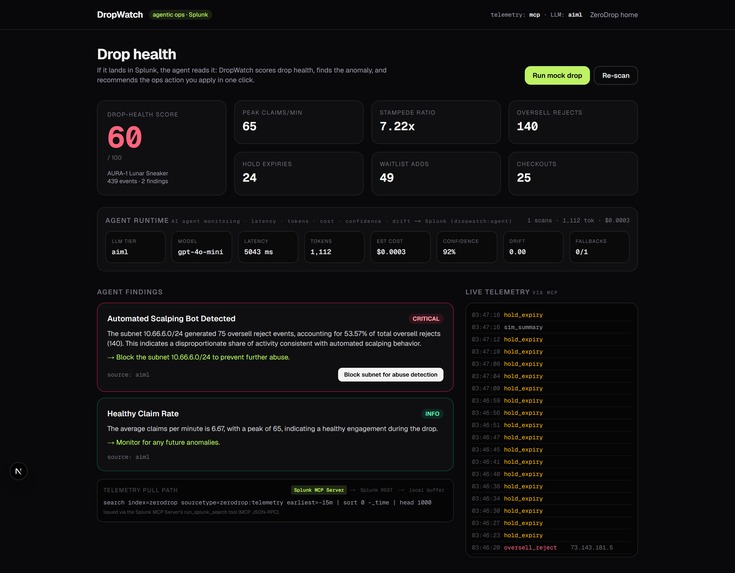Click the Est Cost value $0.0003 cell
735x573 pixels.
coord(400,247)
